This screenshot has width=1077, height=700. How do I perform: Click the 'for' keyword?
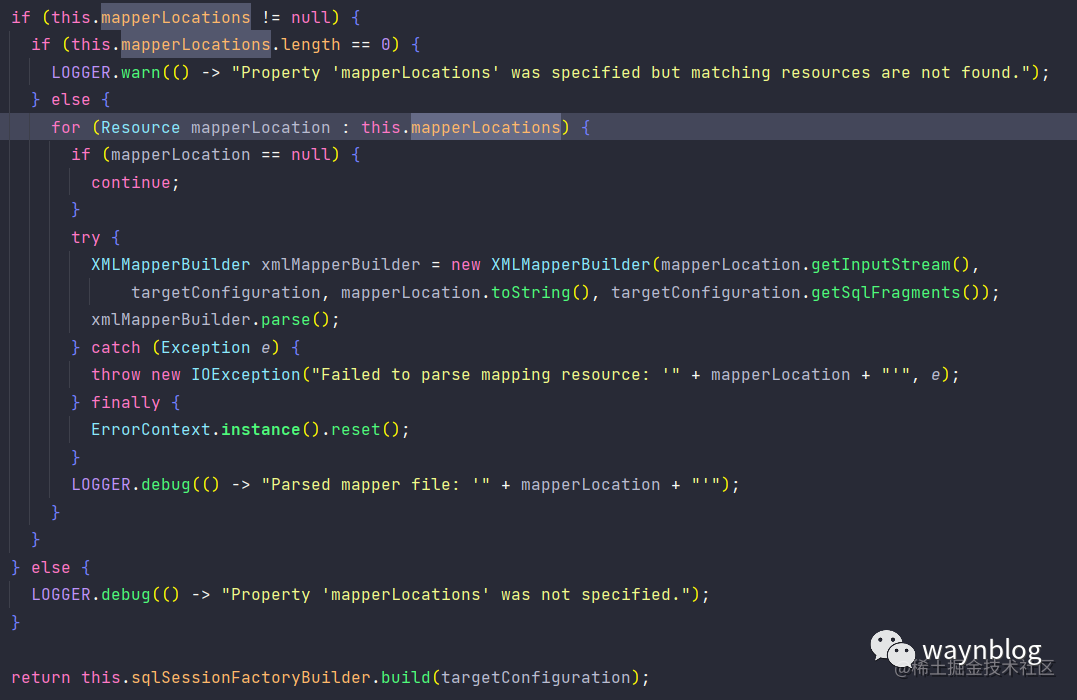[66, 127]
